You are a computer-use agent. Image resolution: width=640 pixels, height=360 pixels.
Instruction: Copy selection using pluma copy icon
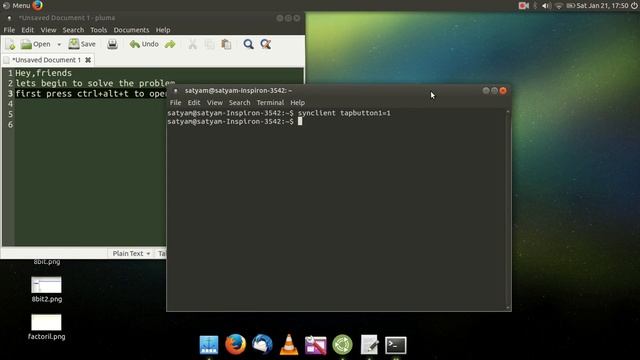click(x=209, y=44)
